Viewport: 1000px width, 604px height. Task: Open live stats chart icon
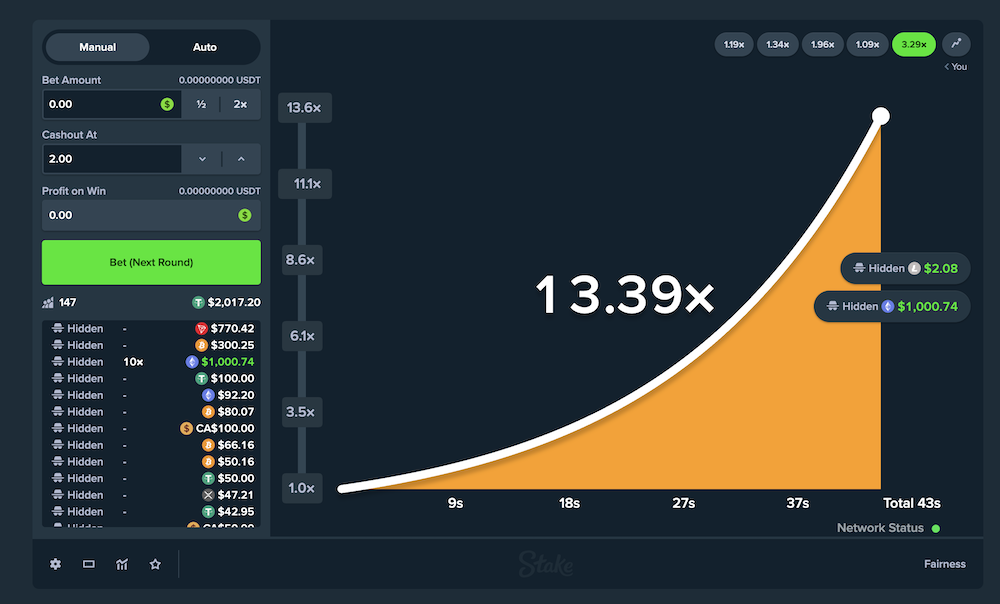click(x=122, y=564)
